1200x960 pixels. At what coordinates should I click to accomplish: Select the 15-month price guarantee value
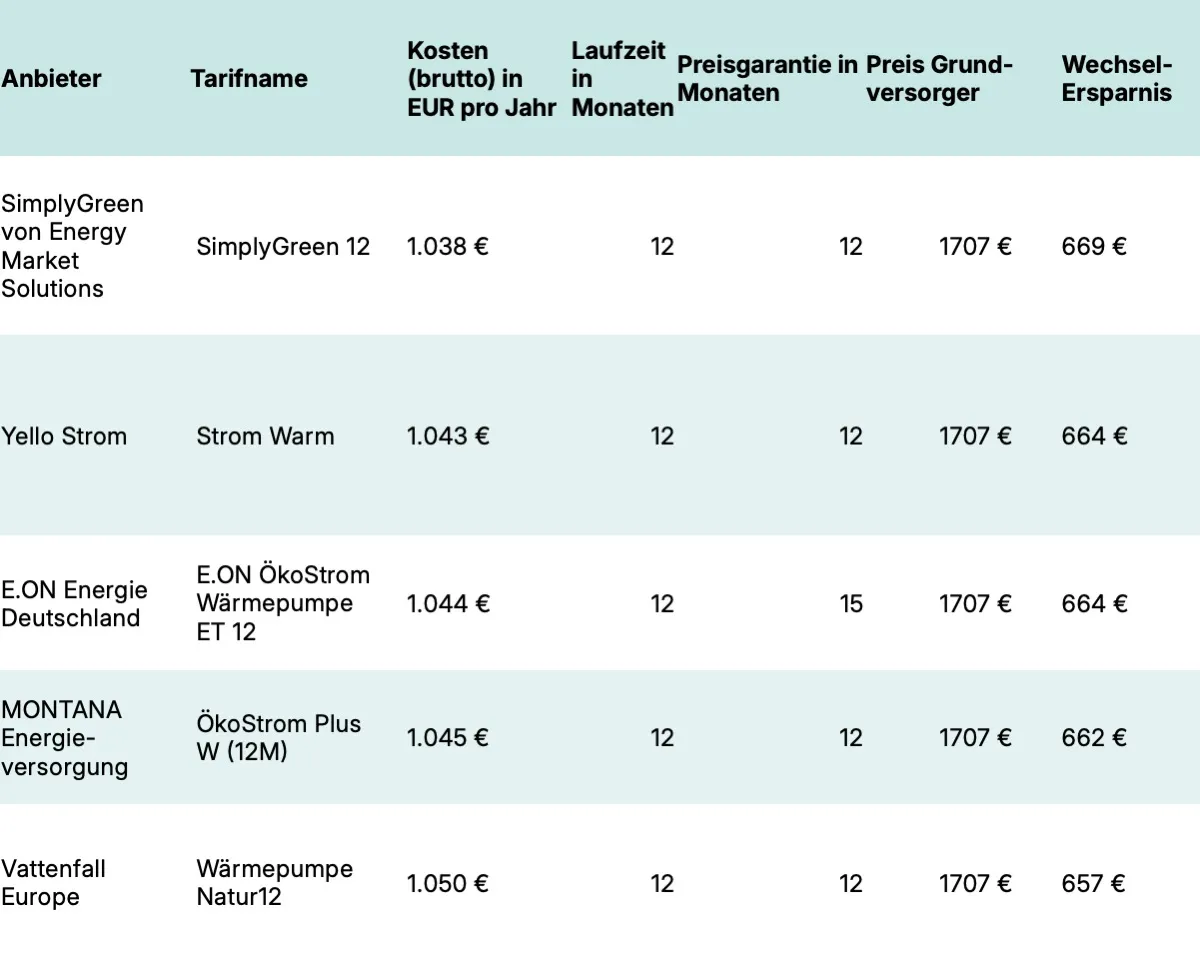point(850,604)
